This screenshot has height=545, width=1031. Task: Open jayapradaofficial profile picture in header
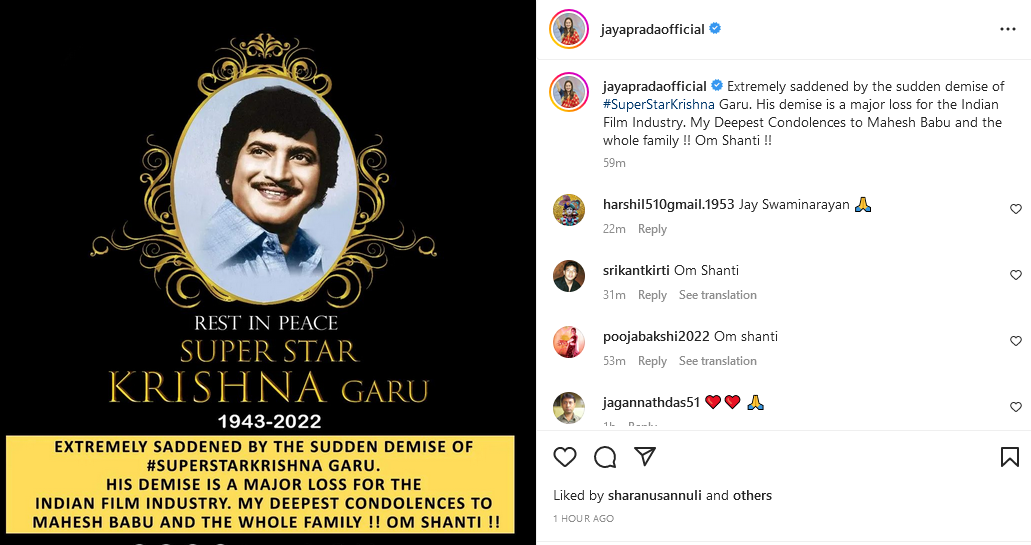[569, 30]
